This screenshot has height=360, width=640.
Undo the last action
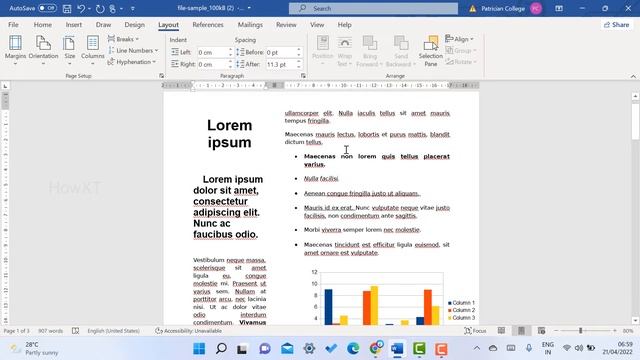point(81,8)
